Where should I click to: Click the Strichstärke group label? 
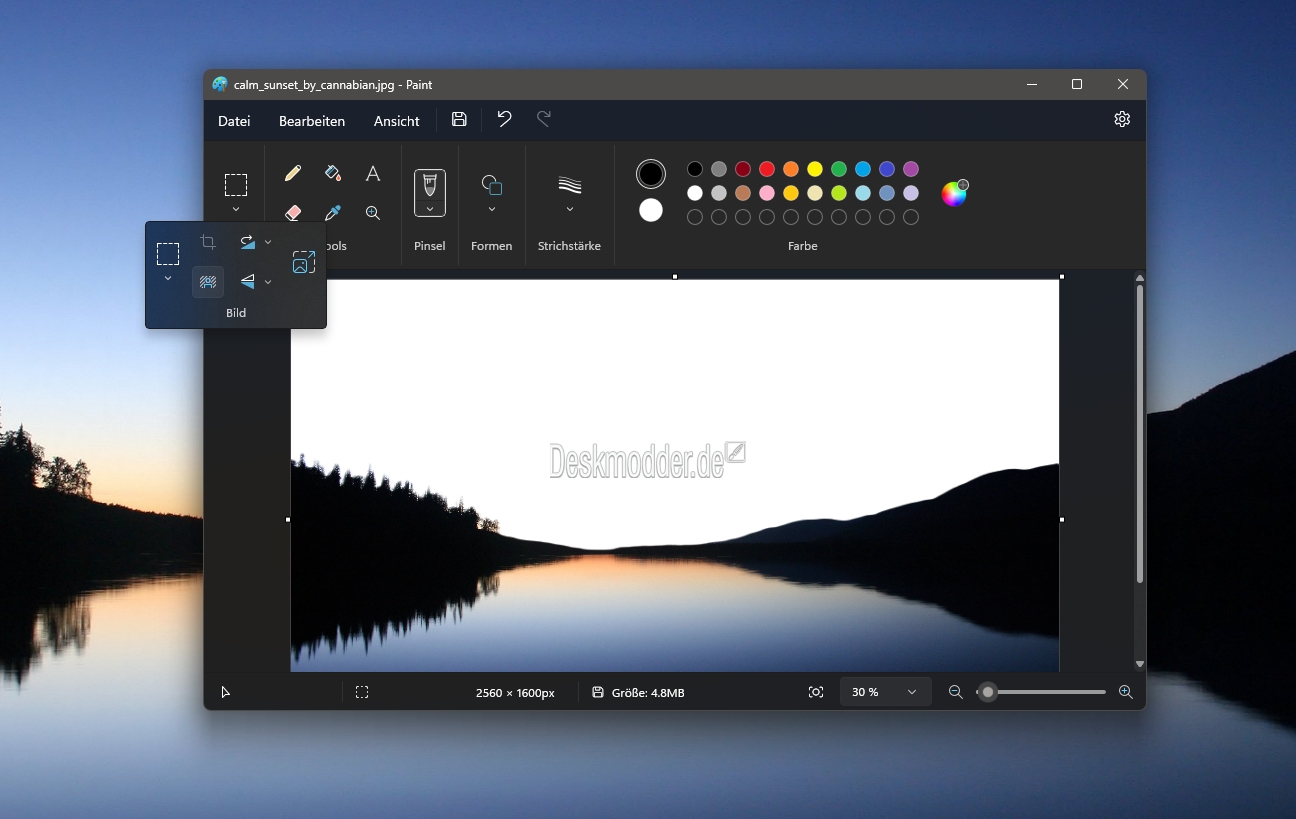[570, 246]
